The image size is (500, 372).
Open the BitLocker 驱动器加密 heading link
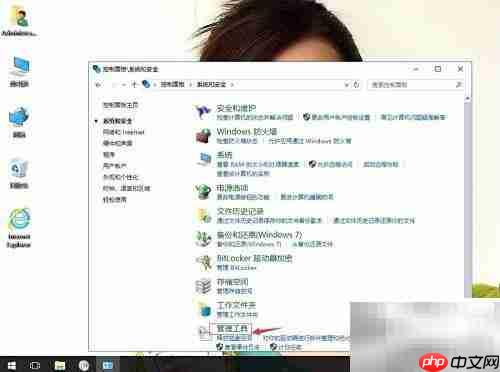point(255,258)
